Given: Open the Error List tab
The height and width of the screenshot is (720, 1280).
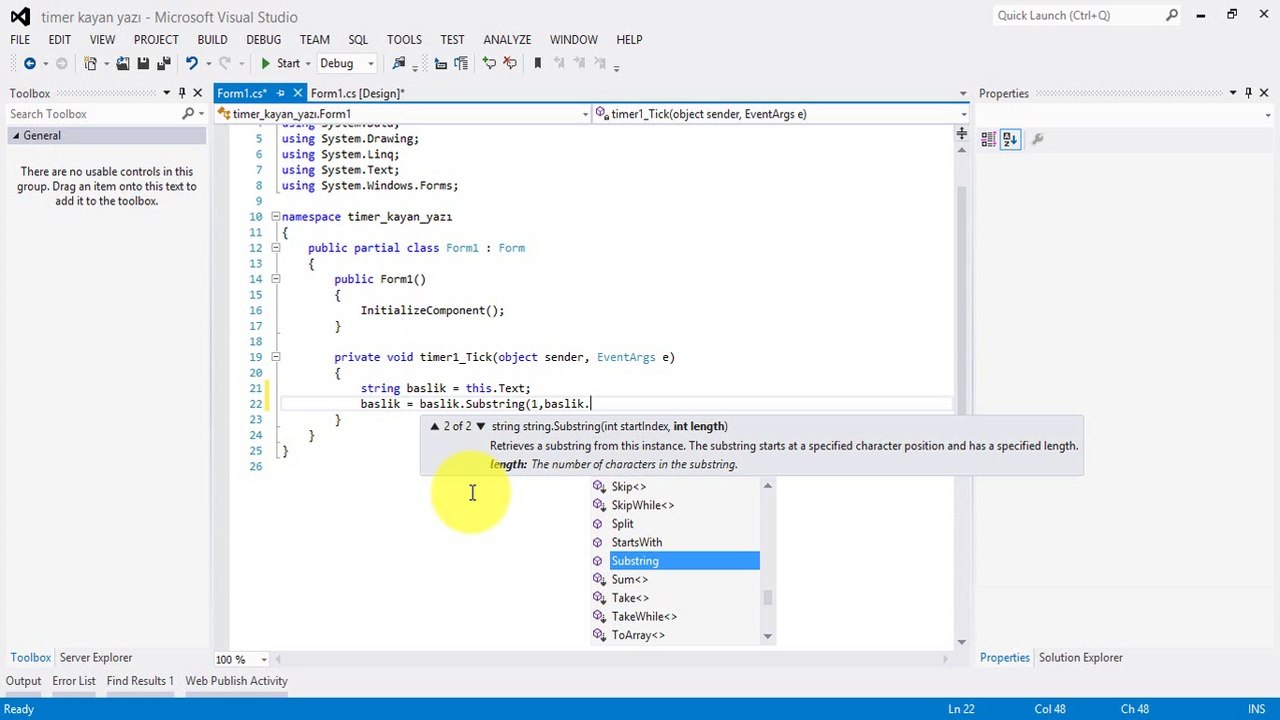Looking at the screenshot, I should [x=74, y=682].
